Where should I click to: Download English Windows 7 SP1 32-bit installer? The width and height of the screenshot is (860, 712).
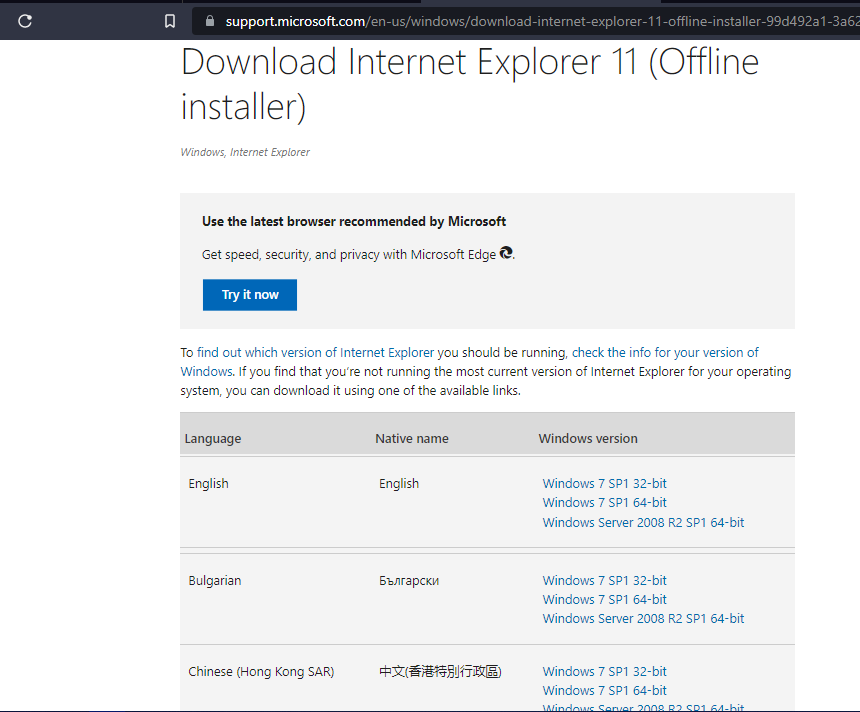pos(604,483)
